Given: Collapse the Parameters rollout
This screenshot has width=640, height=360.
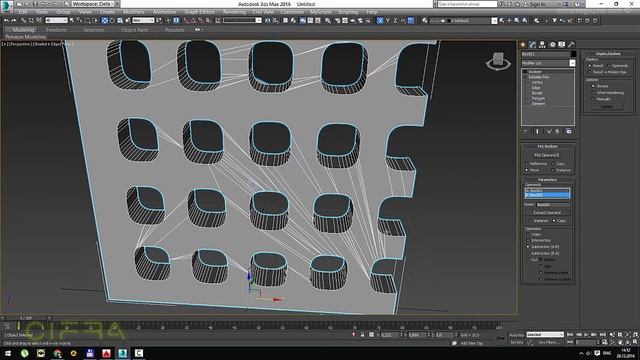Looking at the screenshot, I should click(547, 180).
